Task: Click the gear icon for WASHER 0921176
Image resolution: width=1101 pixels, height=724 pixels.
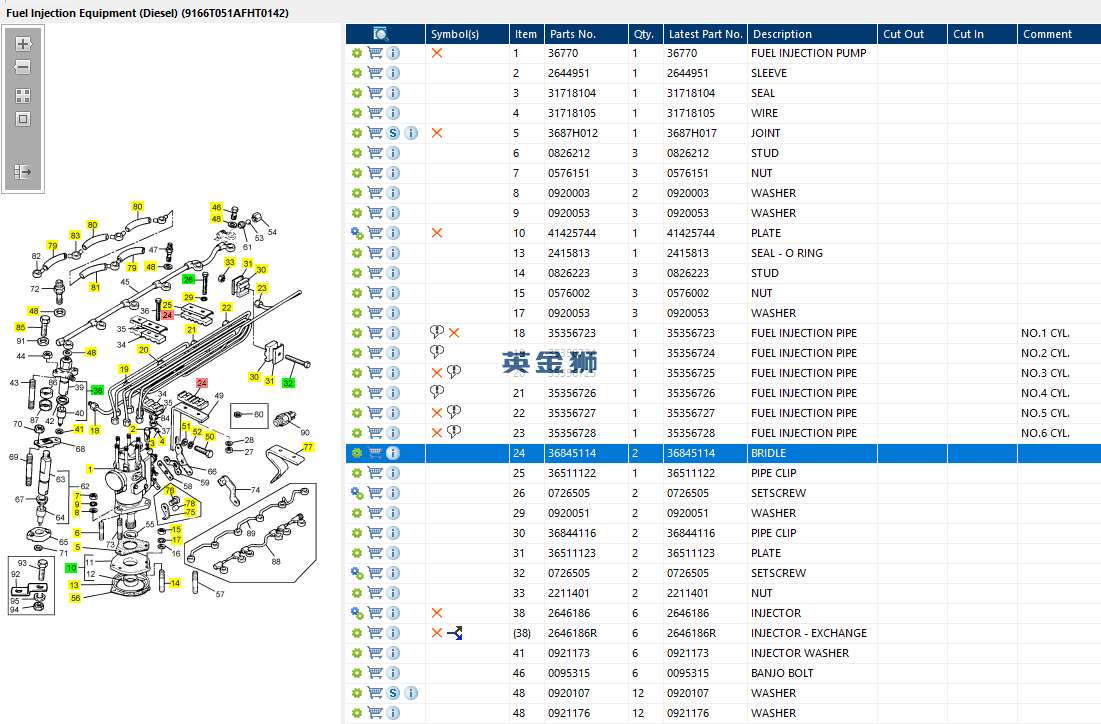Action: (x=357, y=713)
